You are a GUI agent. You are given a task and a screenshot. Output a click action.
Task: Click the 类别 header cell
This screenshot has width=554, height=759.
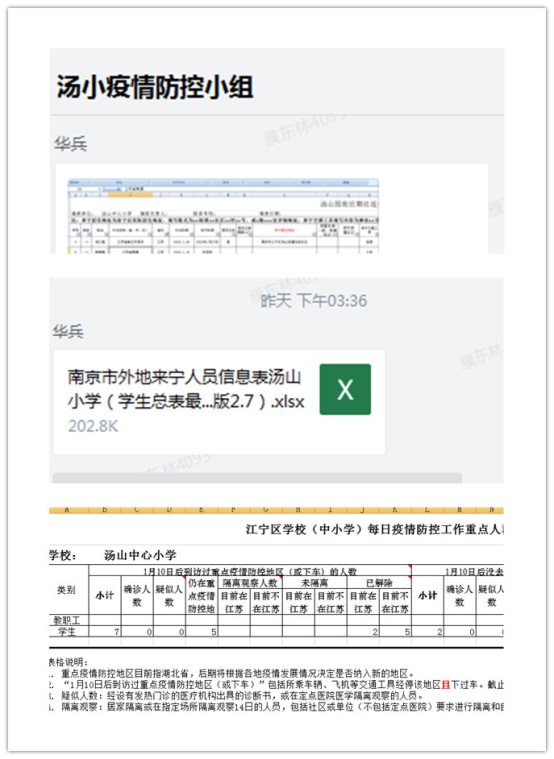pyautogui.click(x=67, y=590)
